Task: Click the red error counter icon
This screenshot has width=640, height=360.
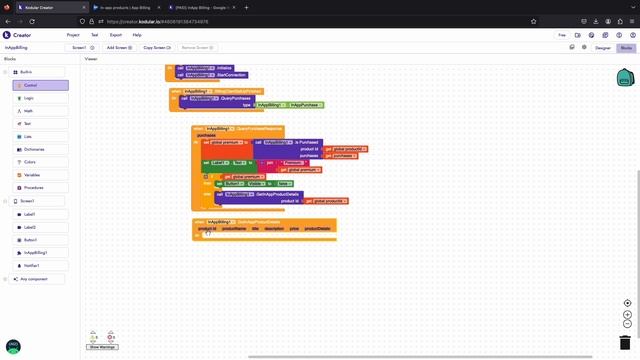Action: 111,337
